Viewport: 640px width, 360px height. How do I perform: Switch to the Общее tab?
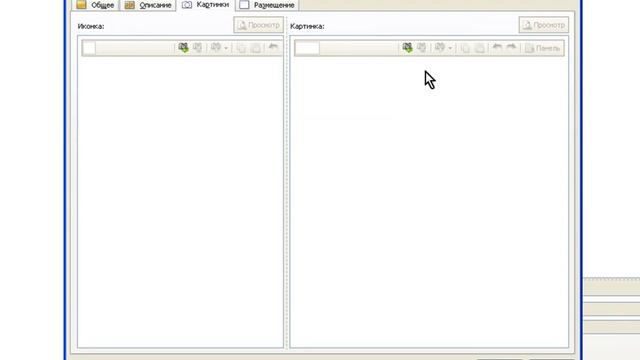(x=96, y=5)
